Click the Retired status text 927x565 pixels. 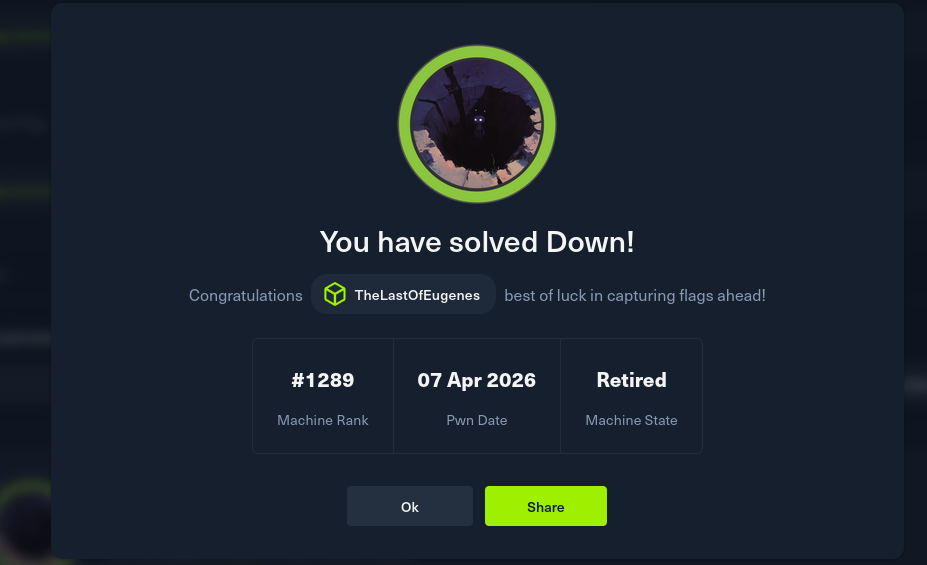(x=631, y=380)
